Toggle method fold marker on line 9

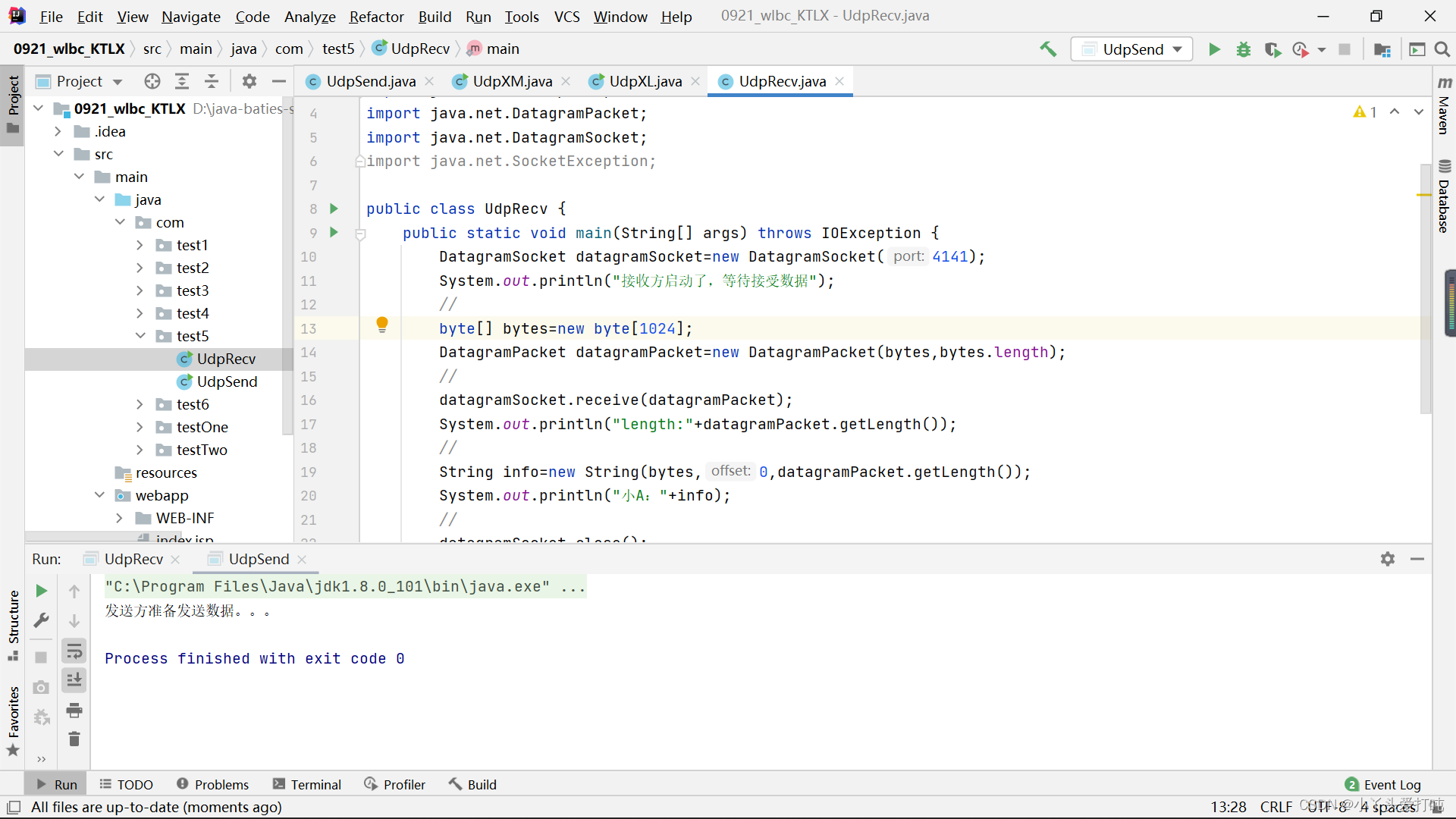point(361,234)
